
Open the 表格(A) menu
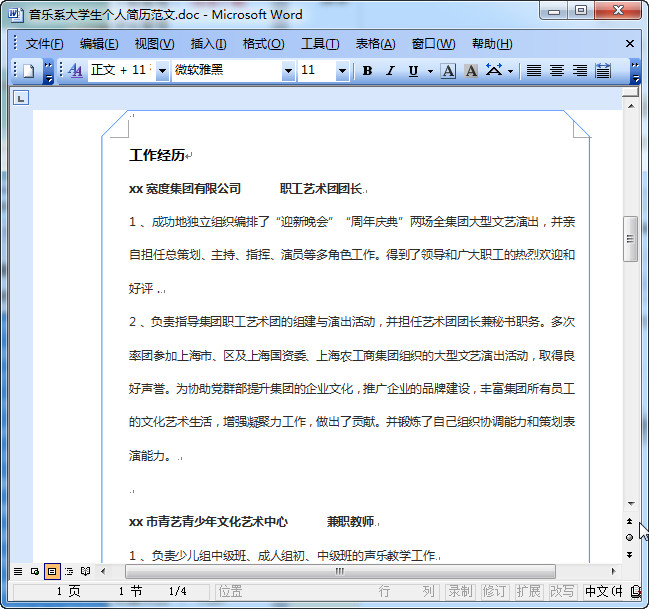[375, 44]
